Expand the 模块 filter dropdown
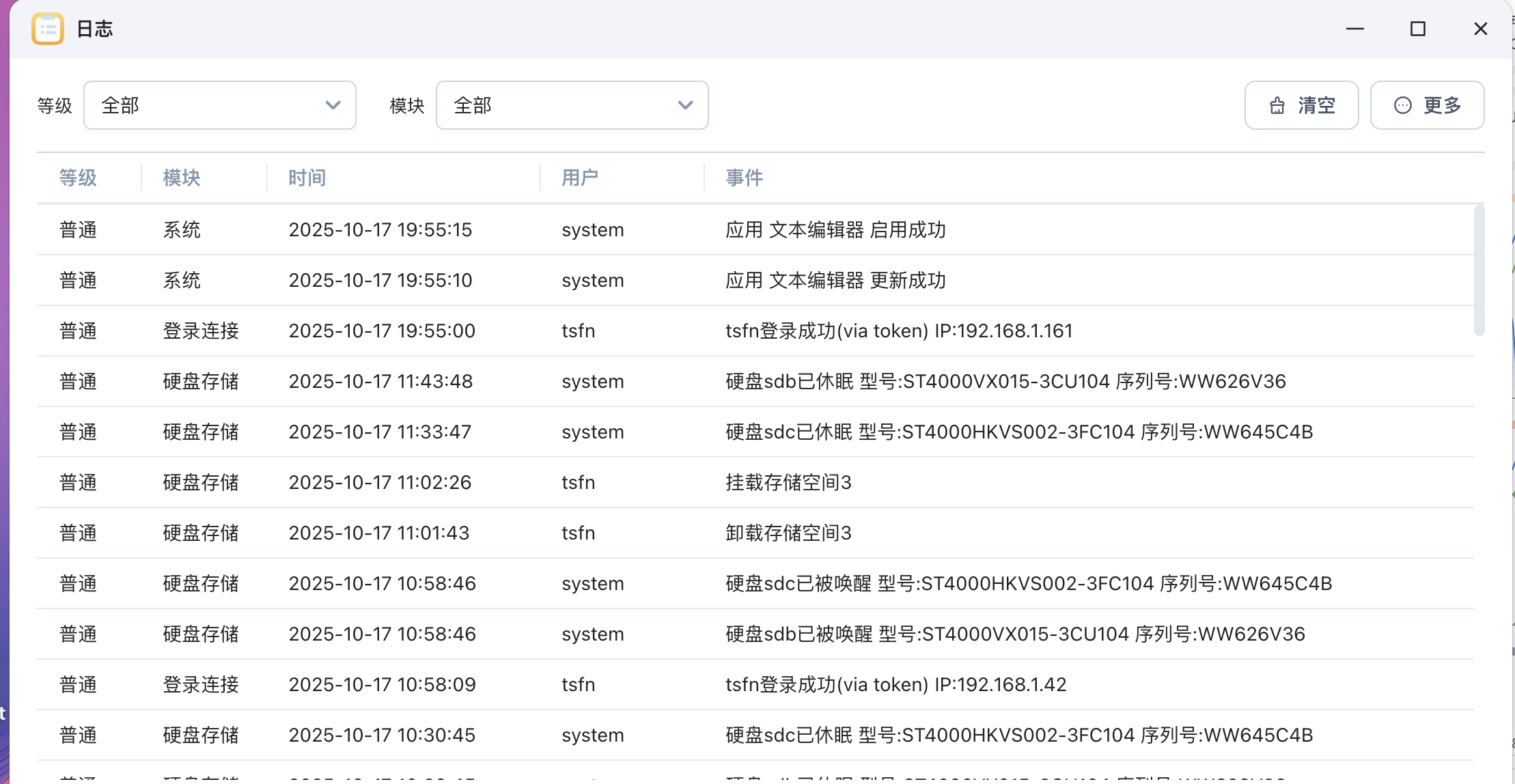This screenshot has height=784, width=1515. [572, 105]
